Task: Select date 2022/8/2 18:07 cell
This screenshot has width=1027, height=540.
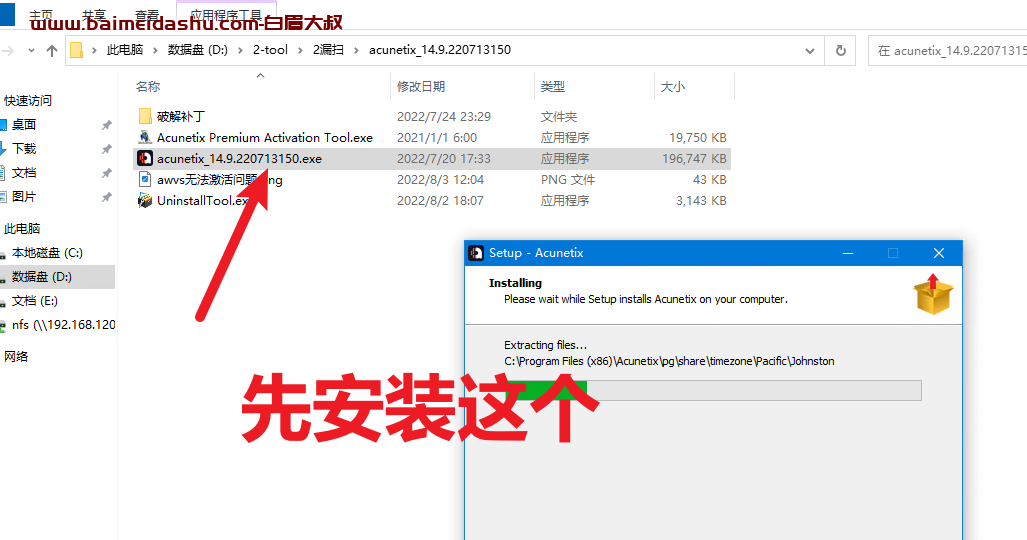Action: (440, 201)
